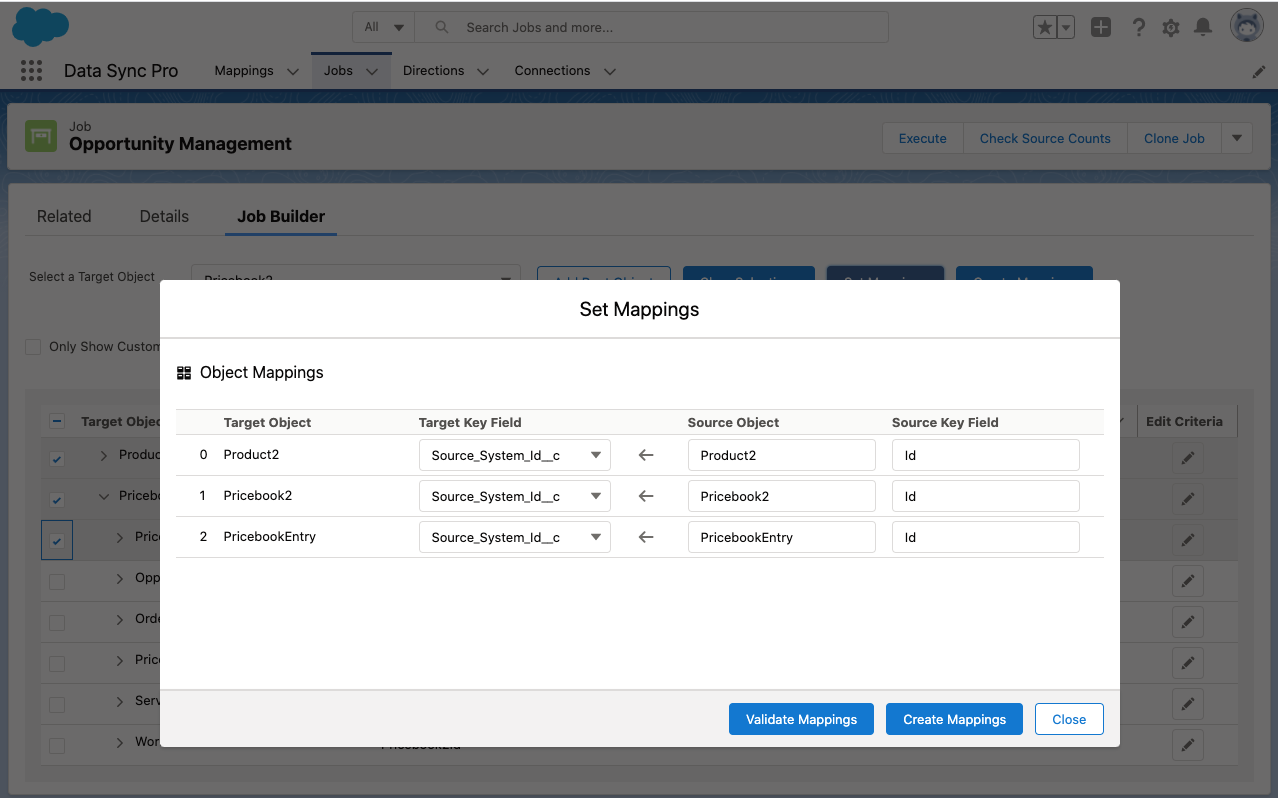
Task: Open the App Launcher grid icon
Action: (31, 70)
